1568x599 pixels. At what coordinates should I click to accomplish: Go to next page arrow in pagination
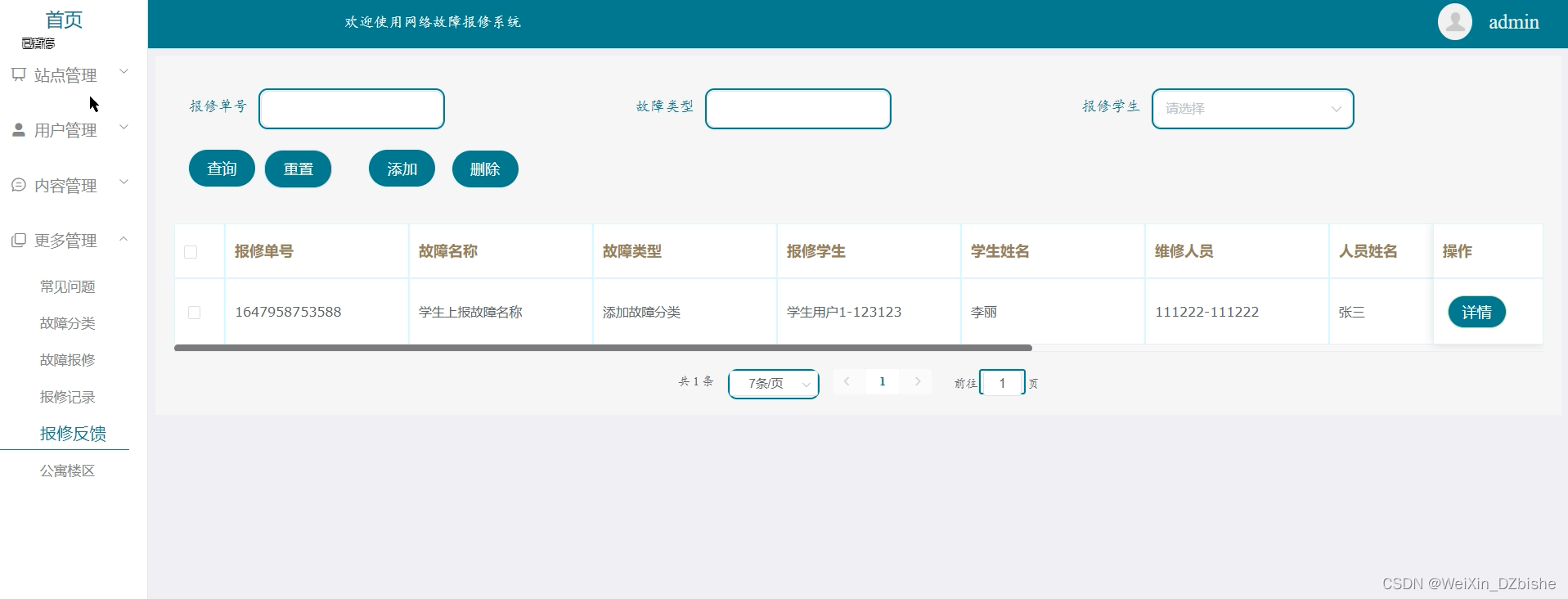click(918, 381)
